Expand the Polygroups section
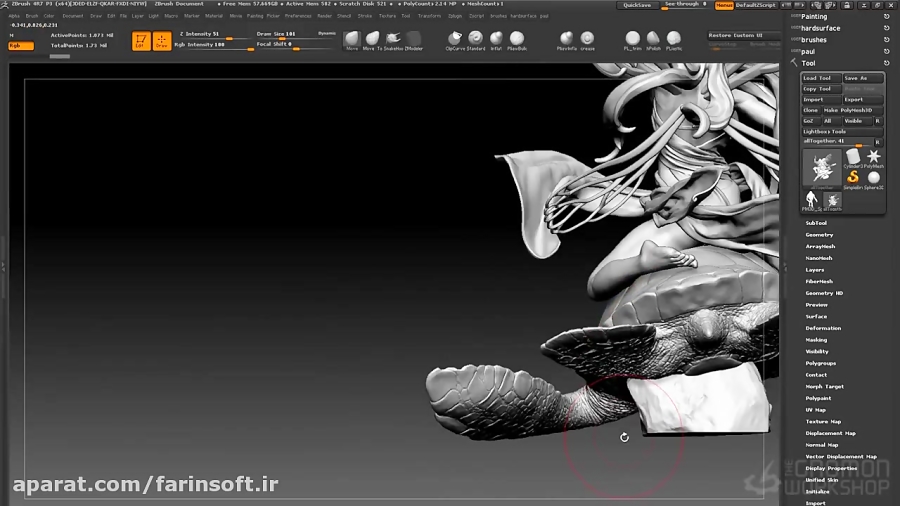This screenshot has width=900, height=506. point(820,363)
